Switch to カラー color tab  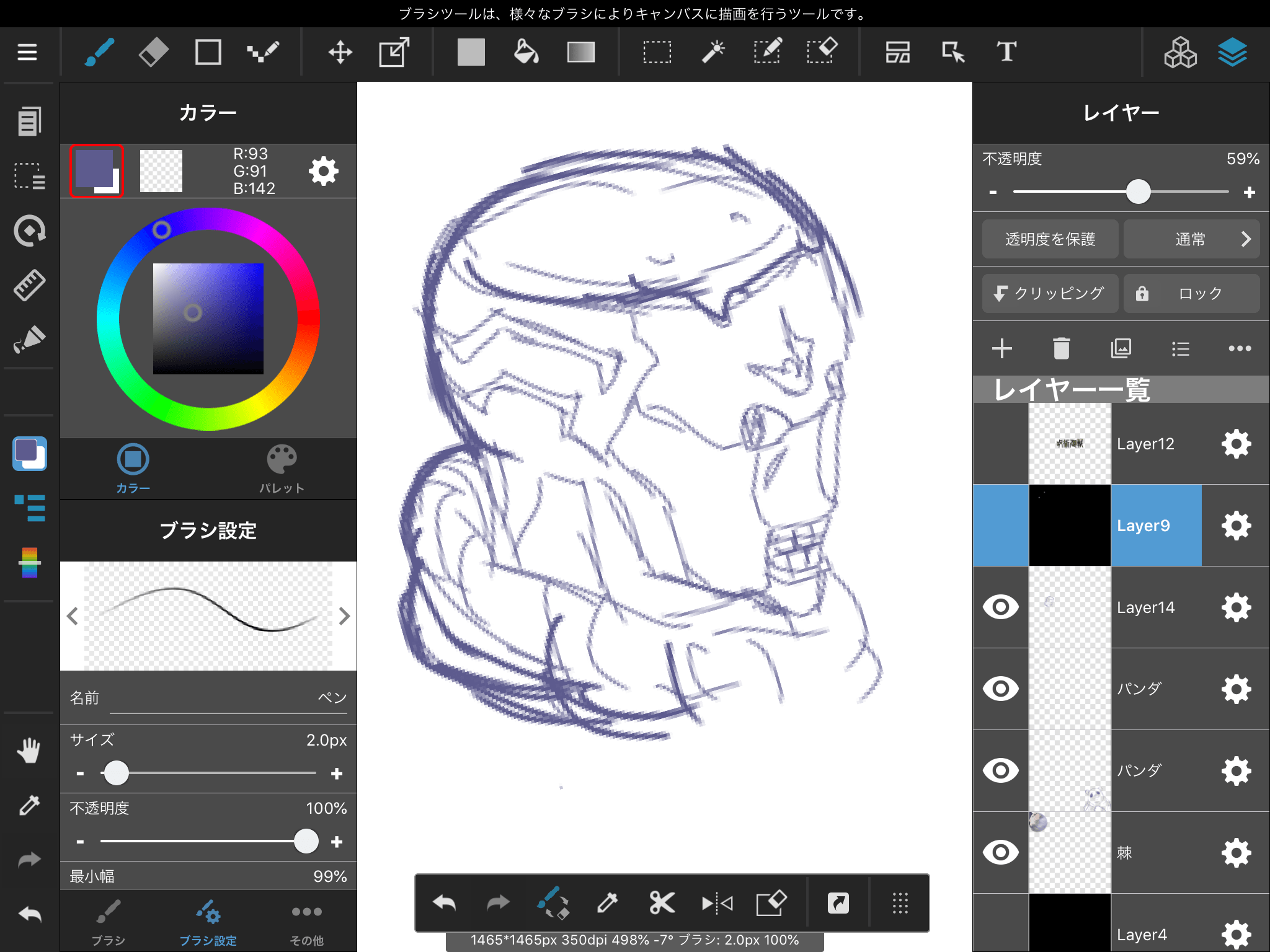(133, 469)
